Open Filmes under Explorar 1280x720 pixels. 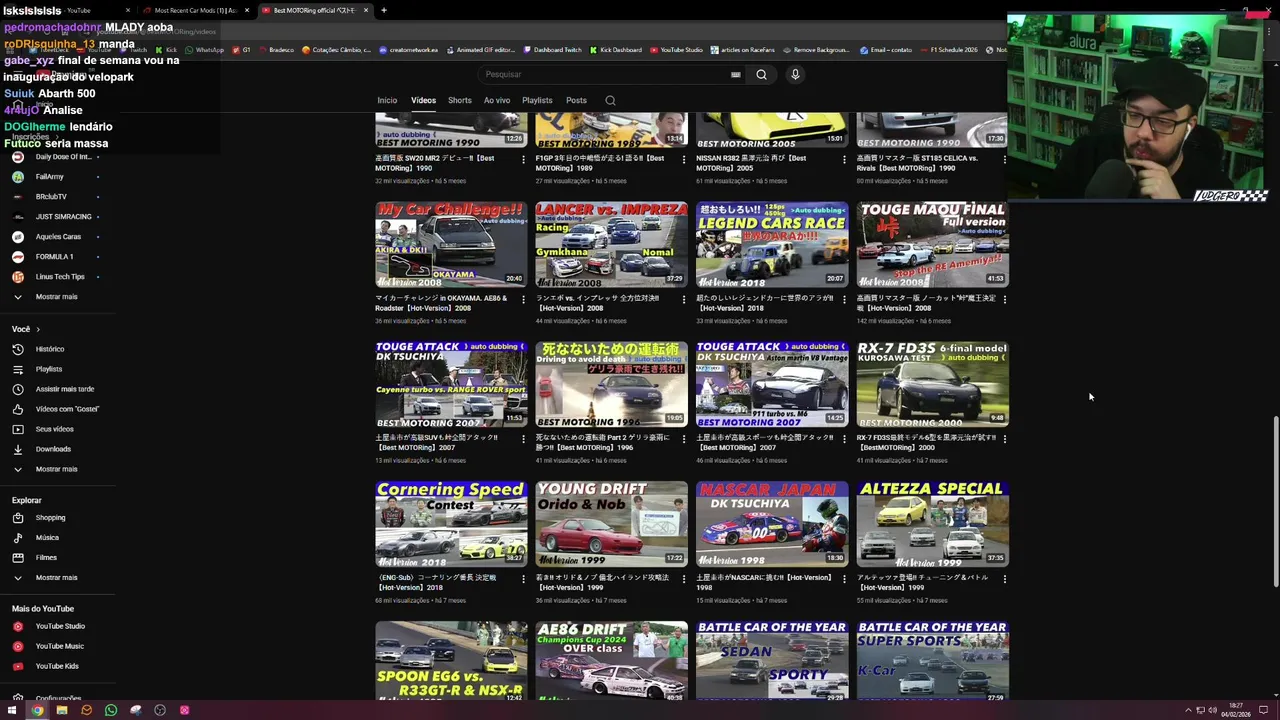coord(46,558)
